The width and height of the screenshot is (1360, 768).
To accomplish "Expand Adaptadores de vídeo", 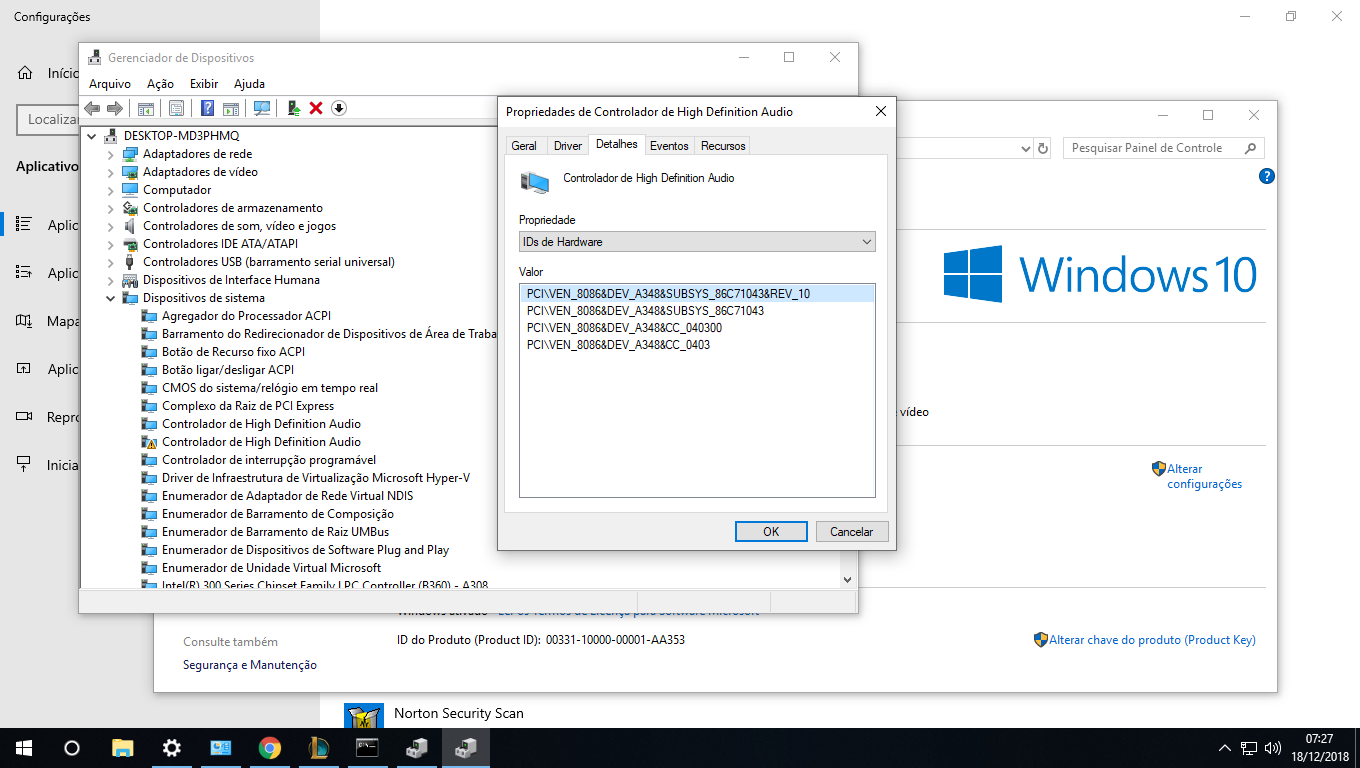I will [111, 172].
